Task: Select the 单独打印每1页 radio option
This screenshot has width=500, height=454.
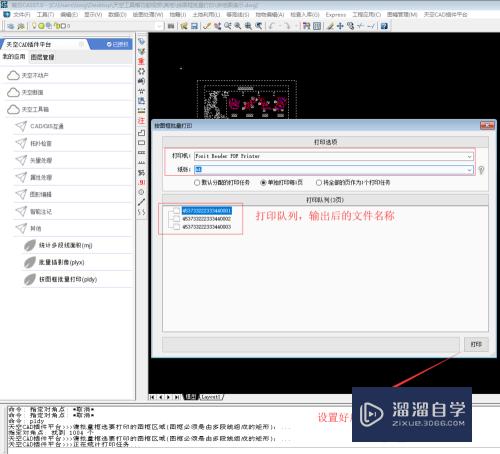Action: (263, 183)
